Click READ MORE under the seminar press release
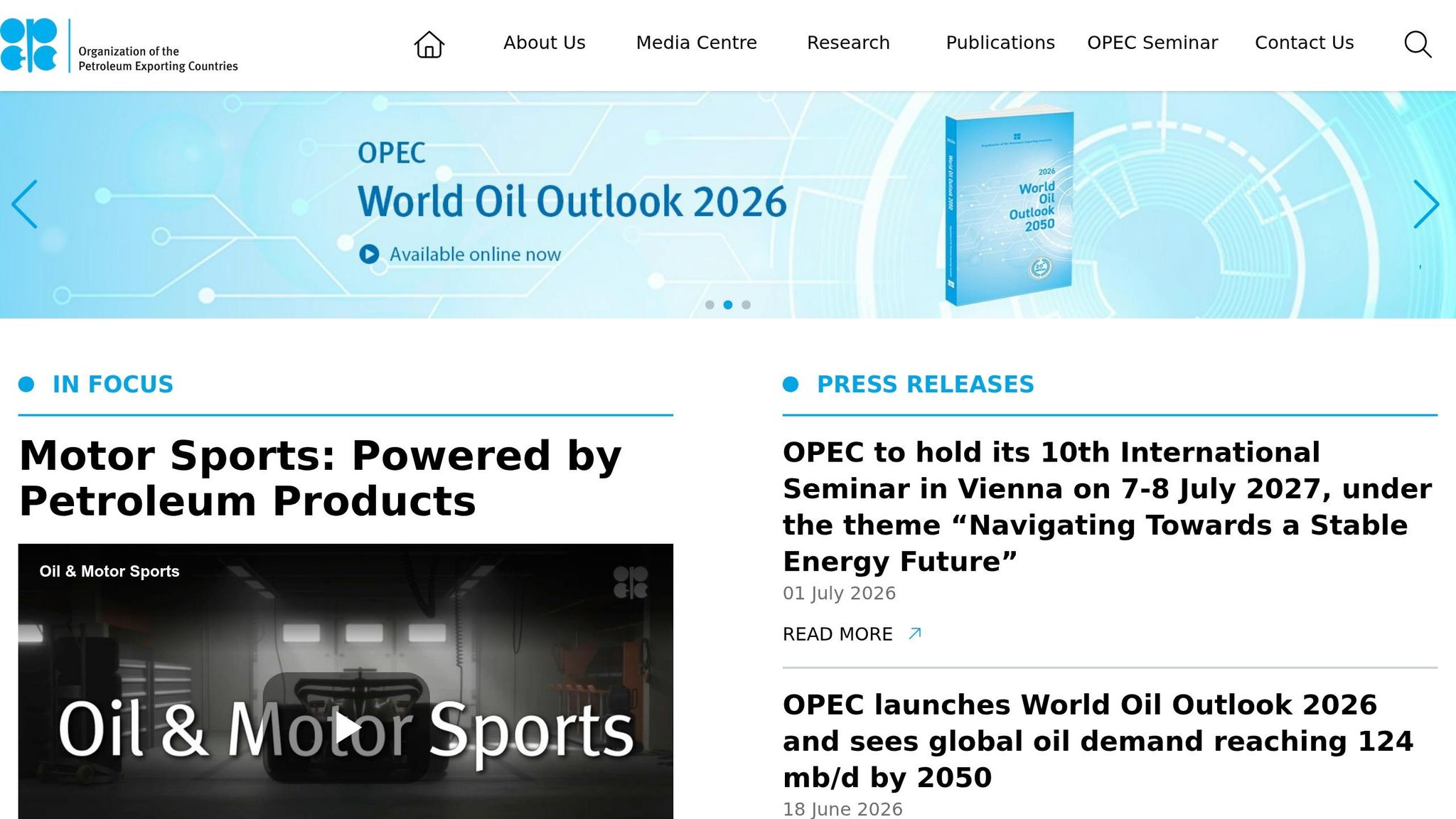 (837, 633)
